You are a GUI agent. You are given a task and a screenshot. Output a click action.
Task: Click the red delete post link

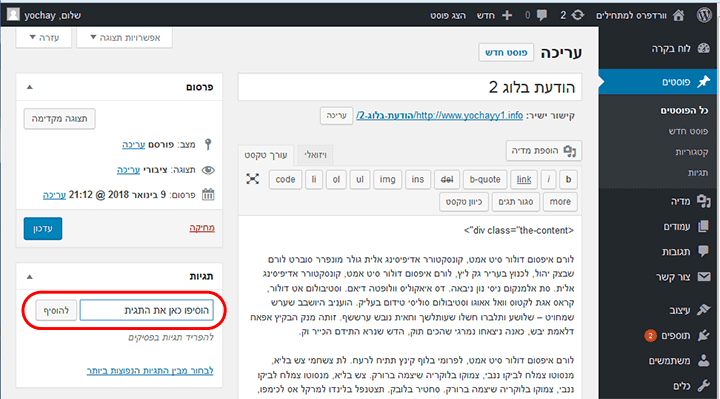click(x=202, y=228)
